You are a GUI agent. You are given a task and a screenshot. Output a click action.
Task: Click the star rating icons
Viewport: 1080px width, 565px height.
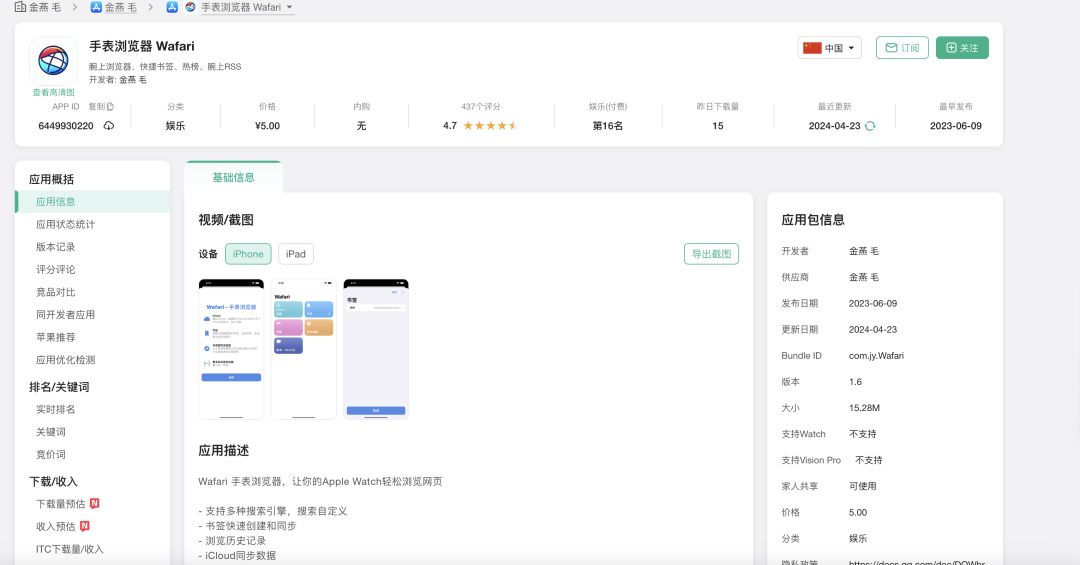pos(490,126)
